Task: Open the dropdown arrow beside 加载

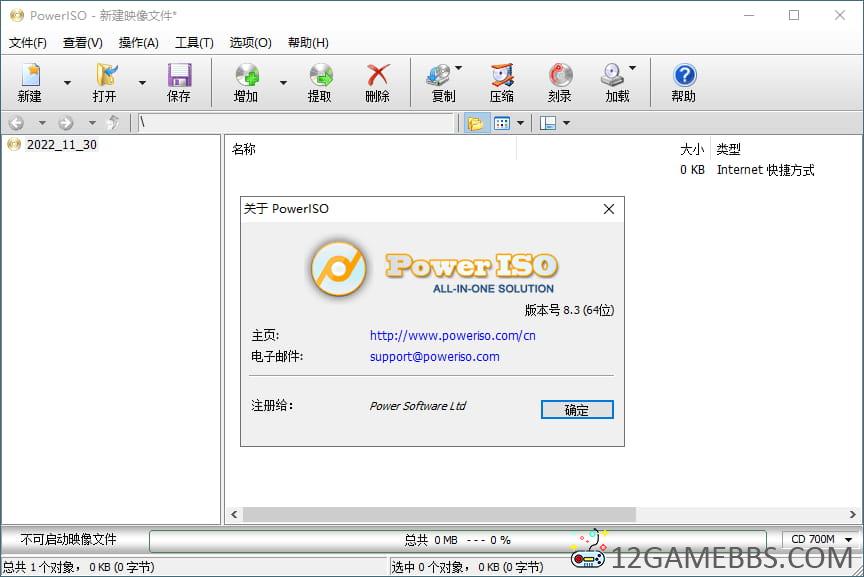Action: tap(633, 68)
